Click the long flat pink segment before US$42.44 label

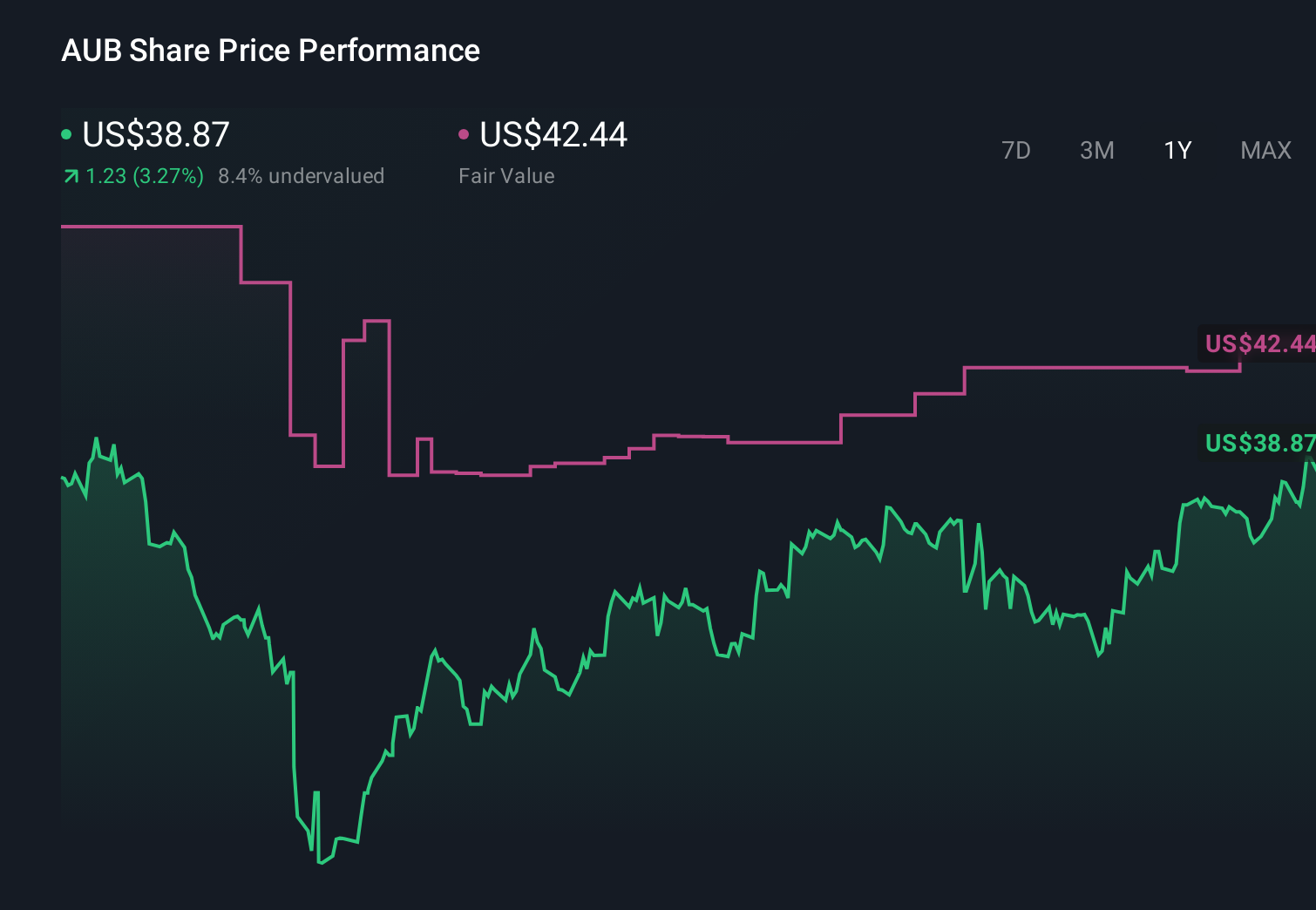[1074, 368]
